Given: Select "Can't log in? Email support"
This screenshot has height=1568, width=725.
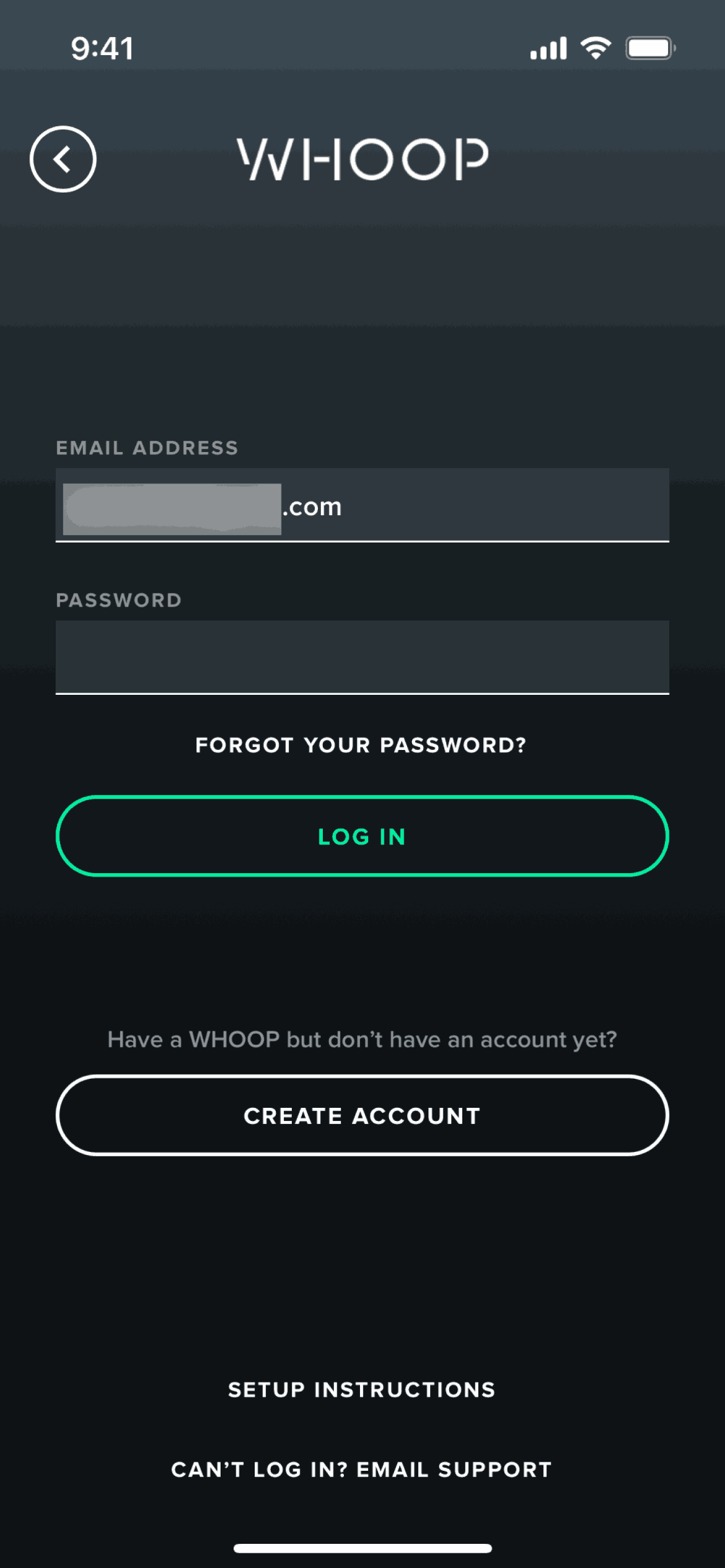Looking at the screenshot, I should [362, 1470].
